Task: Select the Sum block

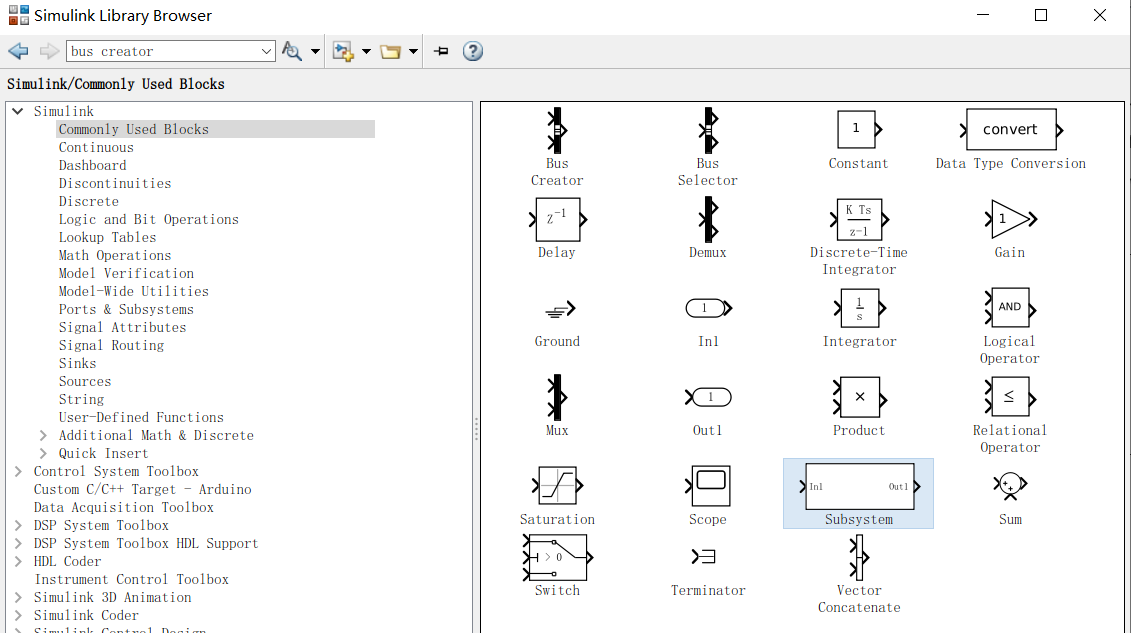Action: tap(1010, 487)
